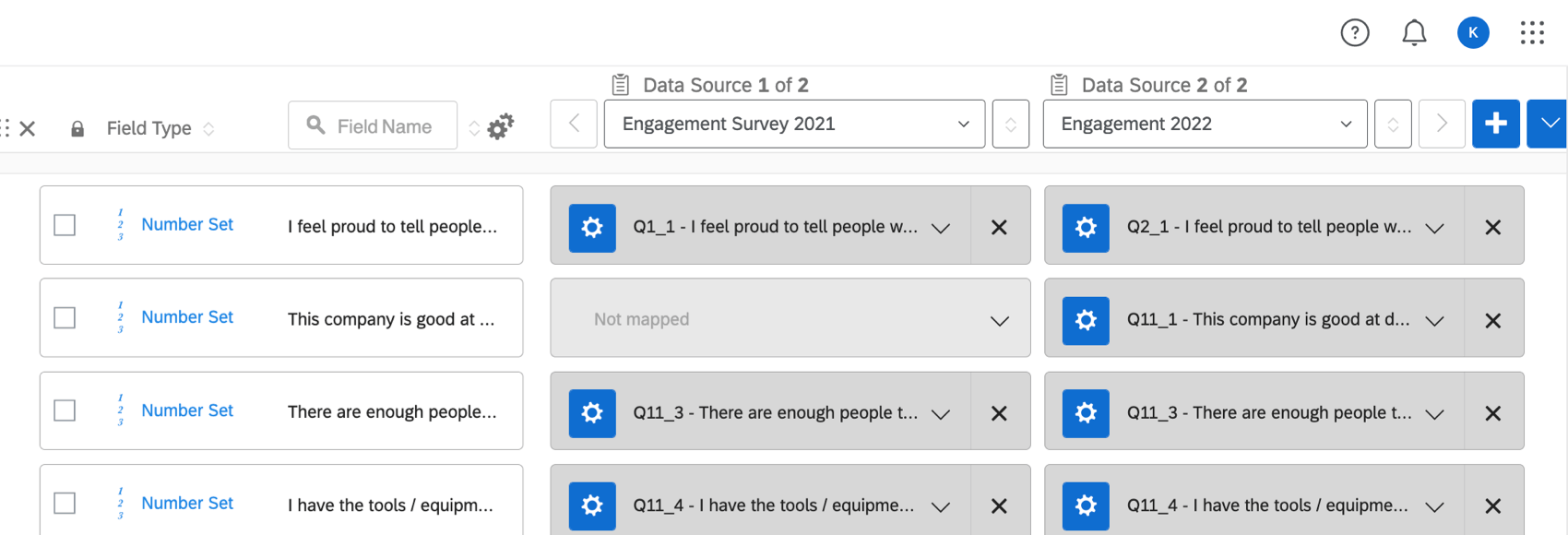
Task: Go to previous data source arrow
Action: [x=574, y=124]
